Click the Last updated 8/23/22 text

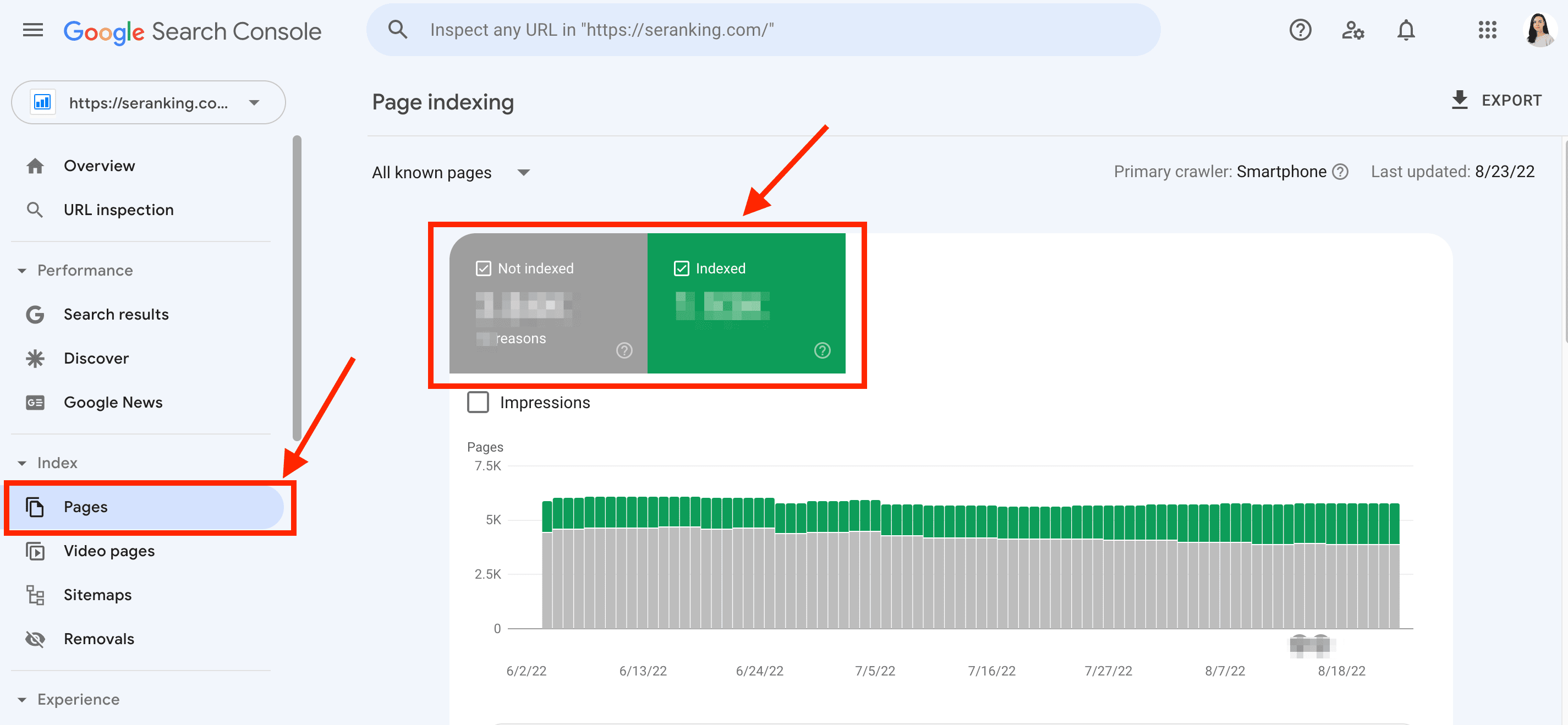point(1452,172)
